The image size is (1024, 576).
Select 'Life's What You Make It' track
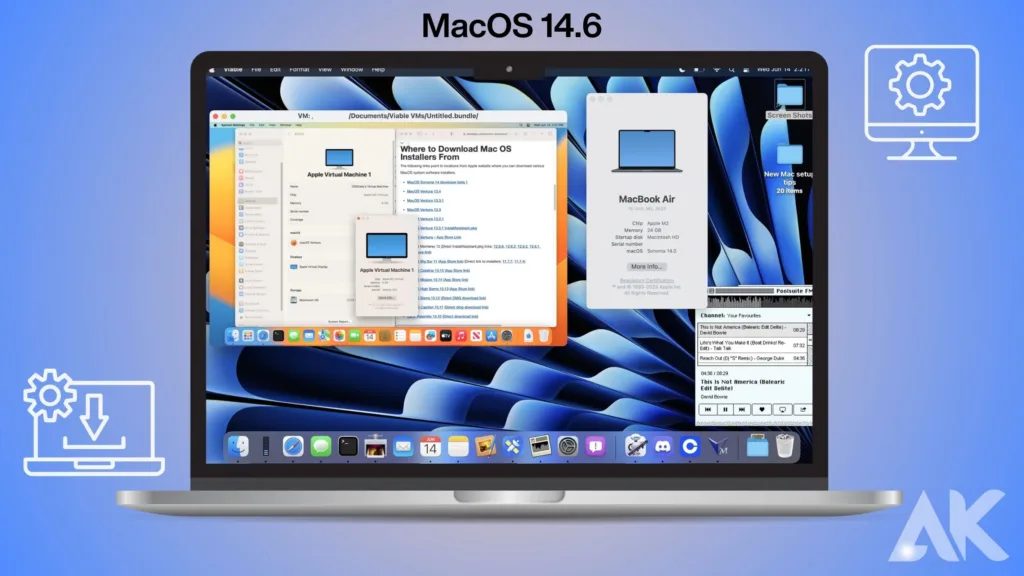pyautogui.click(x=752, y=345)
